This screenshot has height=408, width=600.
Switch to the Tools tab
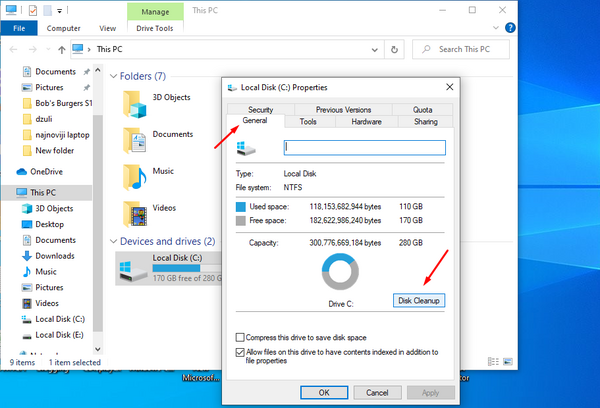click(308, 122)
